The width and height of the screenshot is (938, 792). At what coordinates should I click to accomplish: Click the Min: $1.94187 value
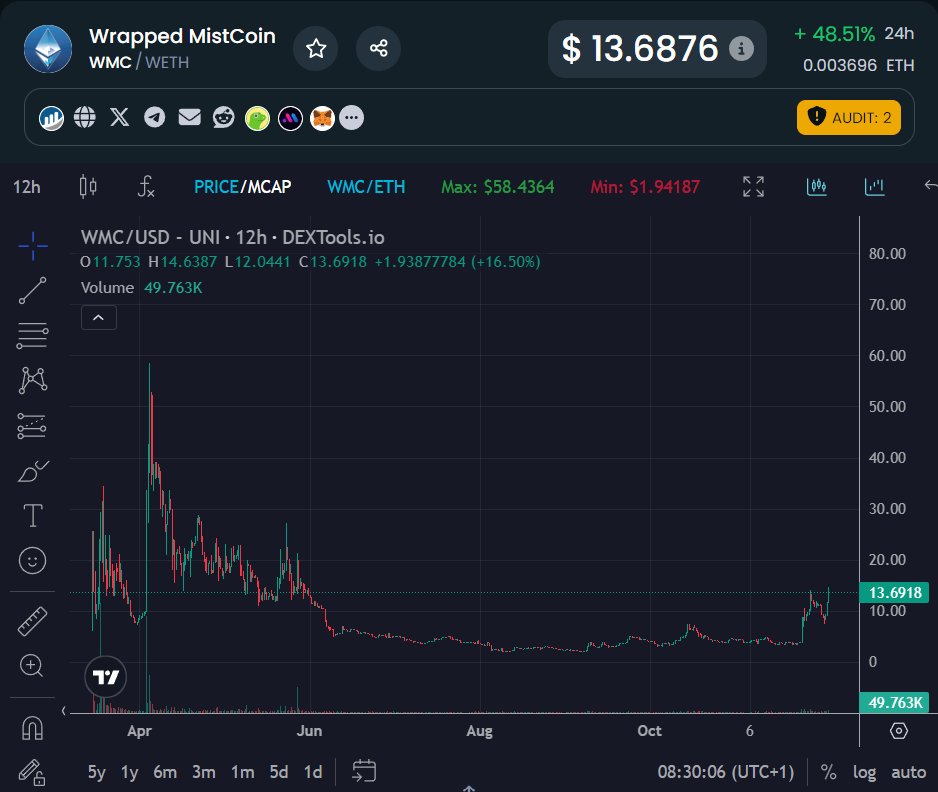click(645, 187)
